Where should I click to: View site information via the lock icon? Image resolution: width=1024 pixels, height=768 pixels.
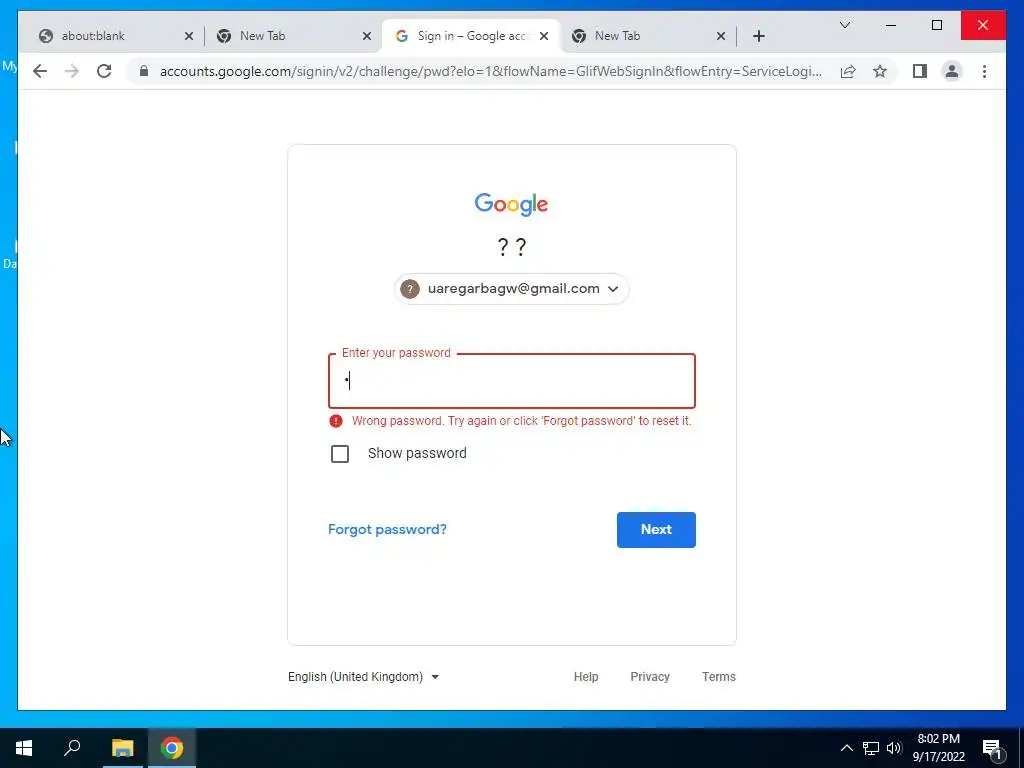coord(144,71)
